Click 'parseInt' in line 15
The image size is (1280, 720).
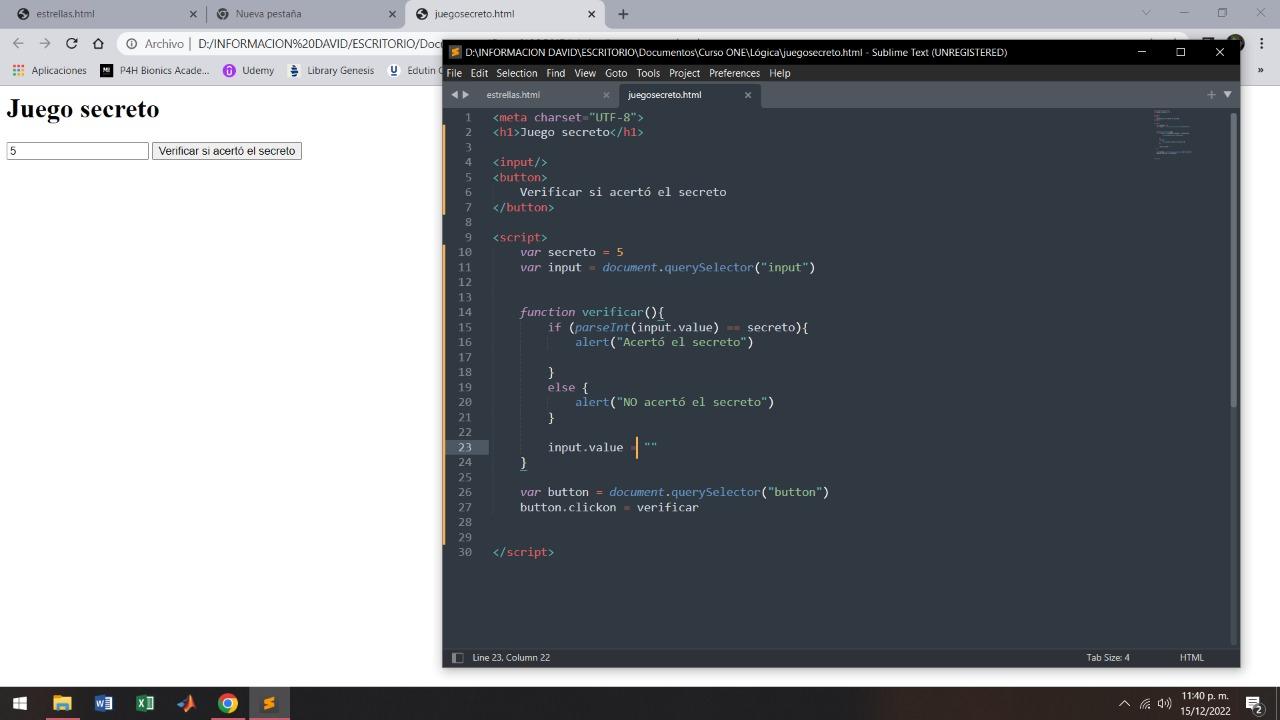coord(602,327)
